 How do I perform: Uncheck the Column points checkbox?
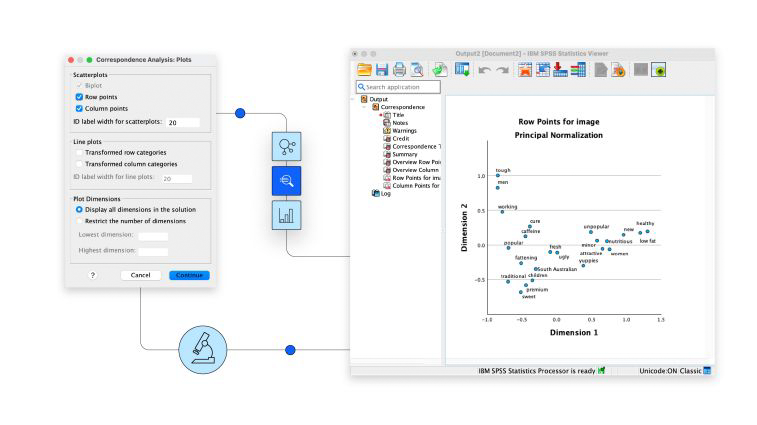tap(79, 109)
